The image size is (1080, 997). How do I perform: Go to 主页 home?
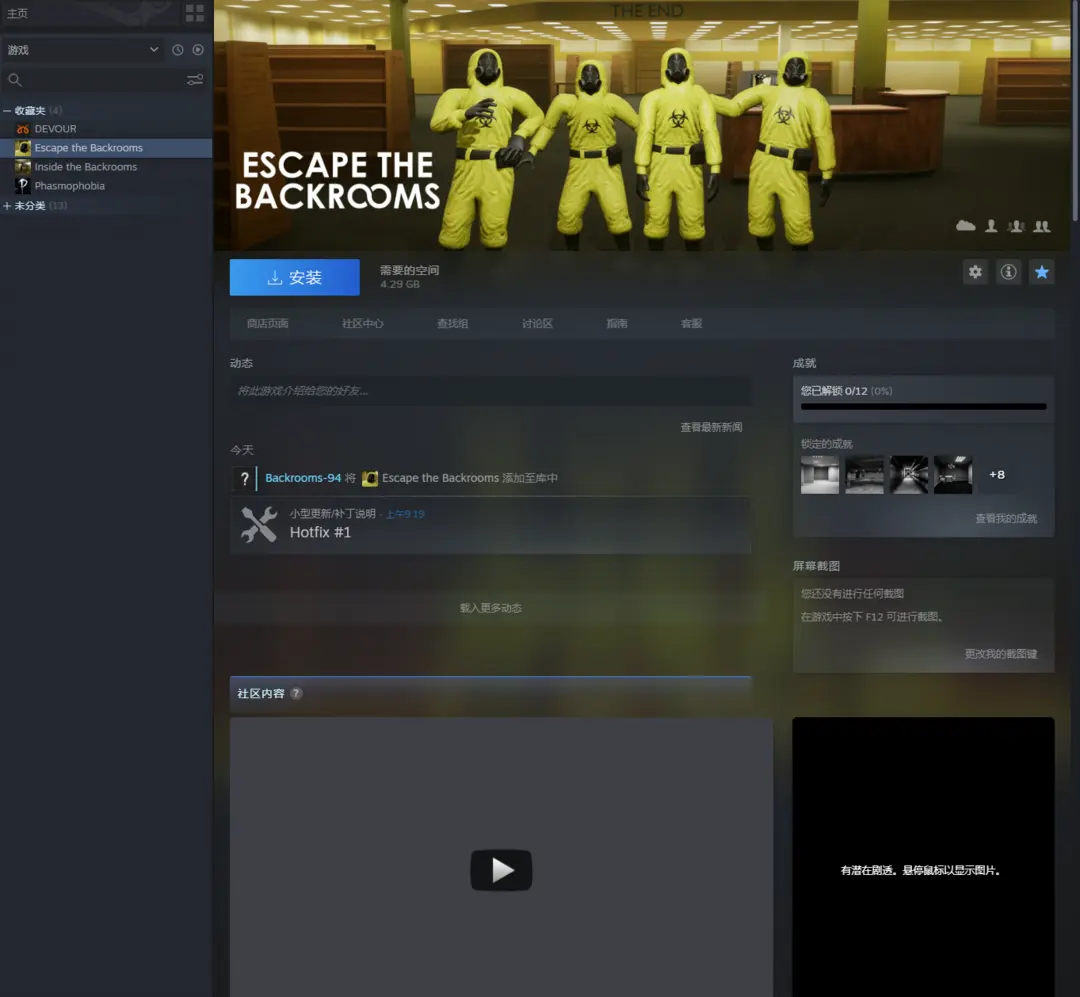coord(17,13)
